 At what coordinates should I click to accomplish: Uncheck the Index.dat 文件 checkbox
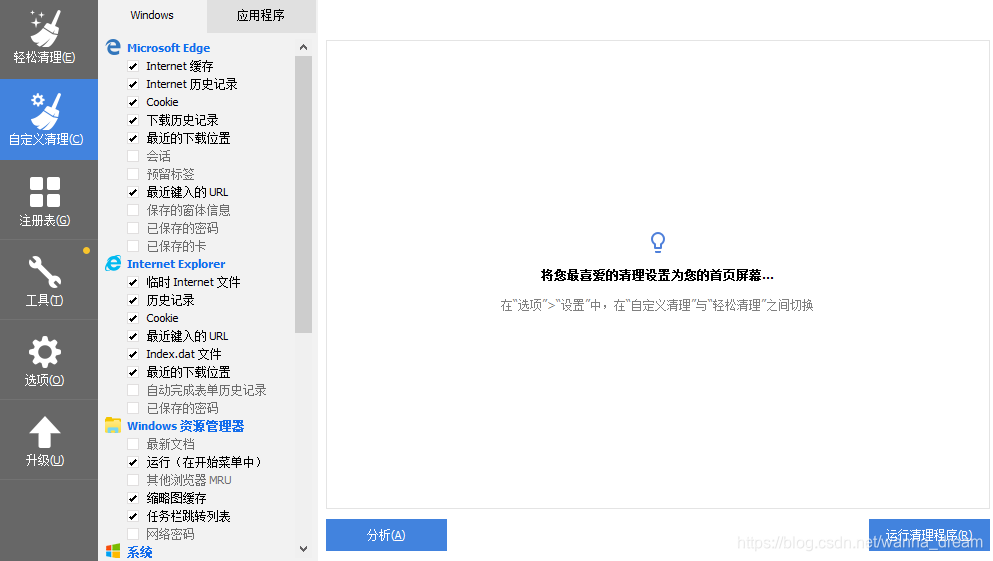[x=133, y=354]
